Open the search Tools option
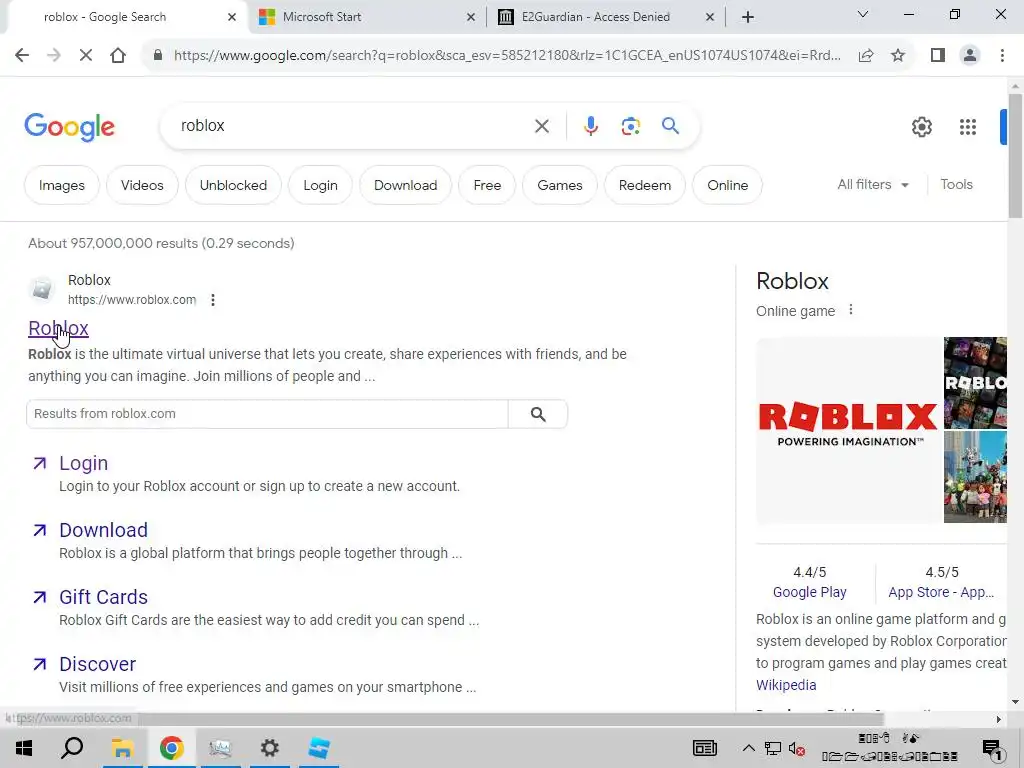1024x768 pixels. point(956,185)
